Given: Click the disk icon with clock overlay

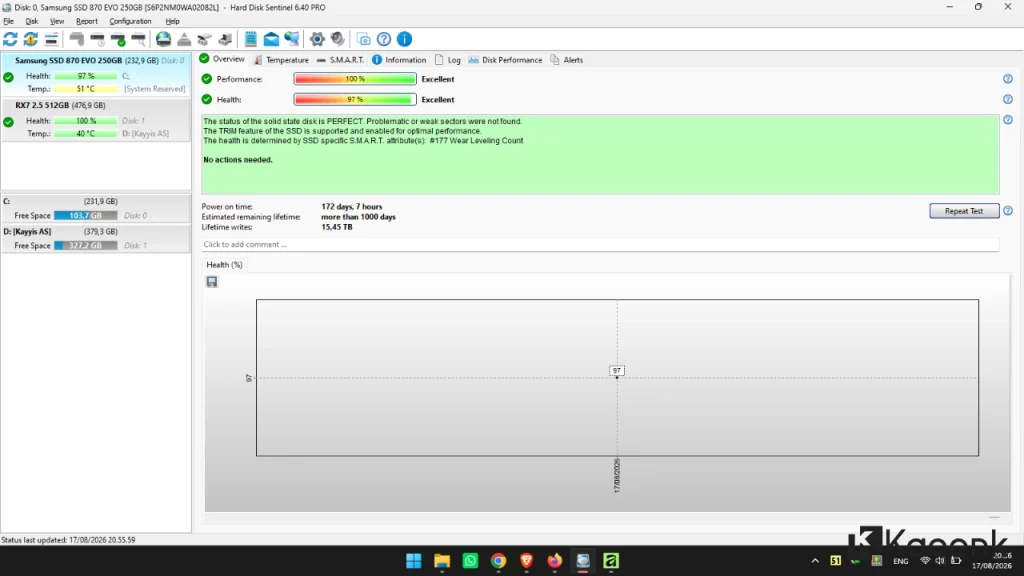Looking at the screenshot, I should (x=97, y=39).
